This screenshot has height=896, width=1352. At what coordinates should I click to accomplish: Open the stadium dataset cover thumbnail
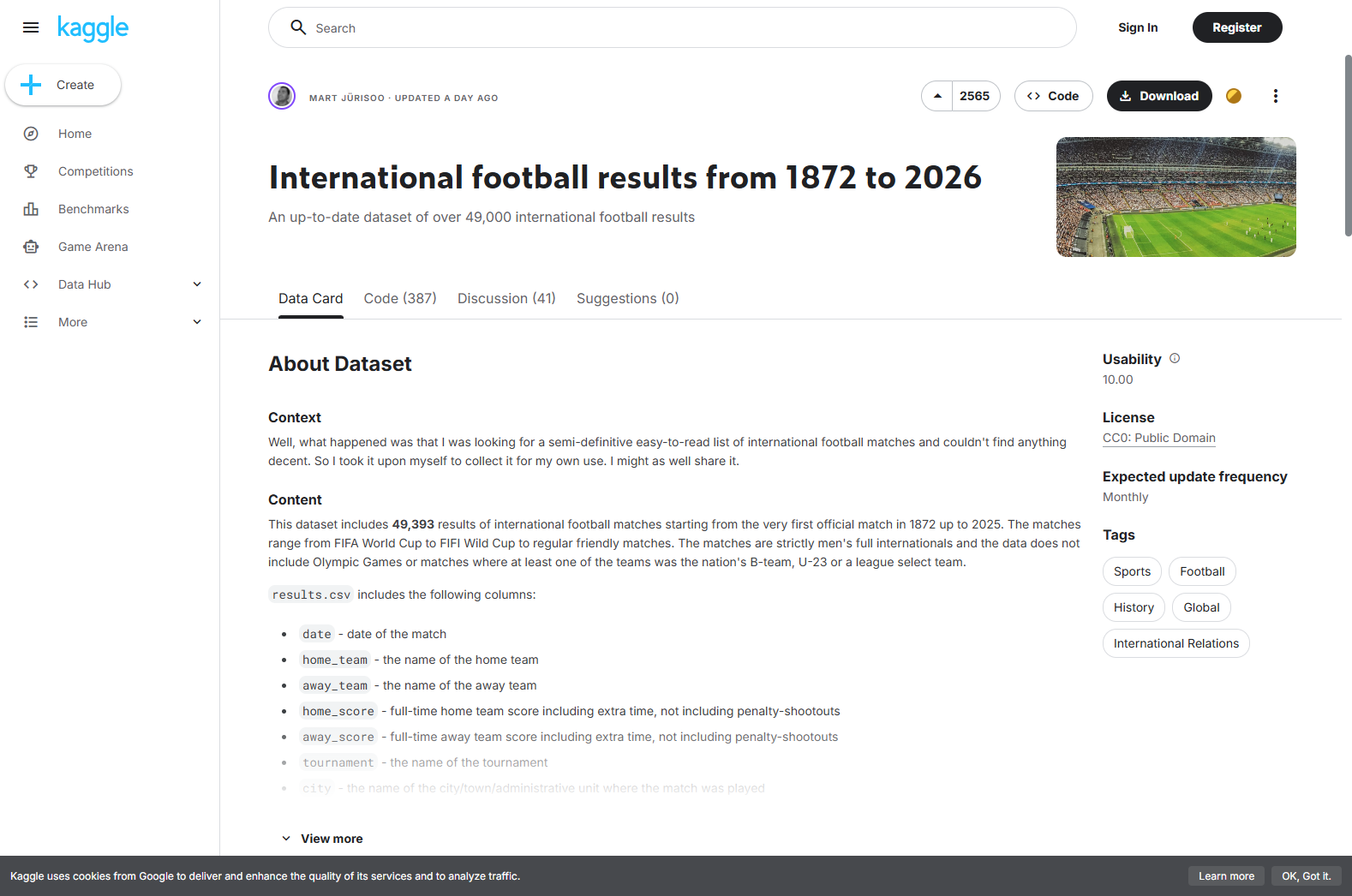(x=1176, y=197)
